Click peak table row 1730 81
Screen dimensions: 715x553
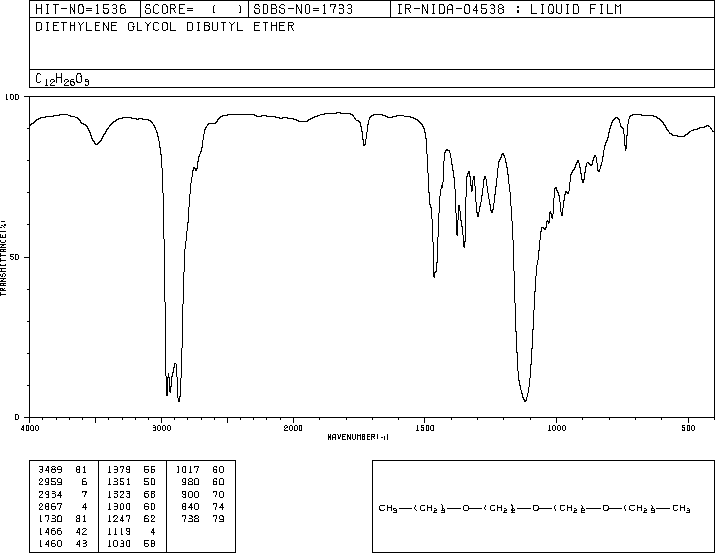tap(63, 519)
